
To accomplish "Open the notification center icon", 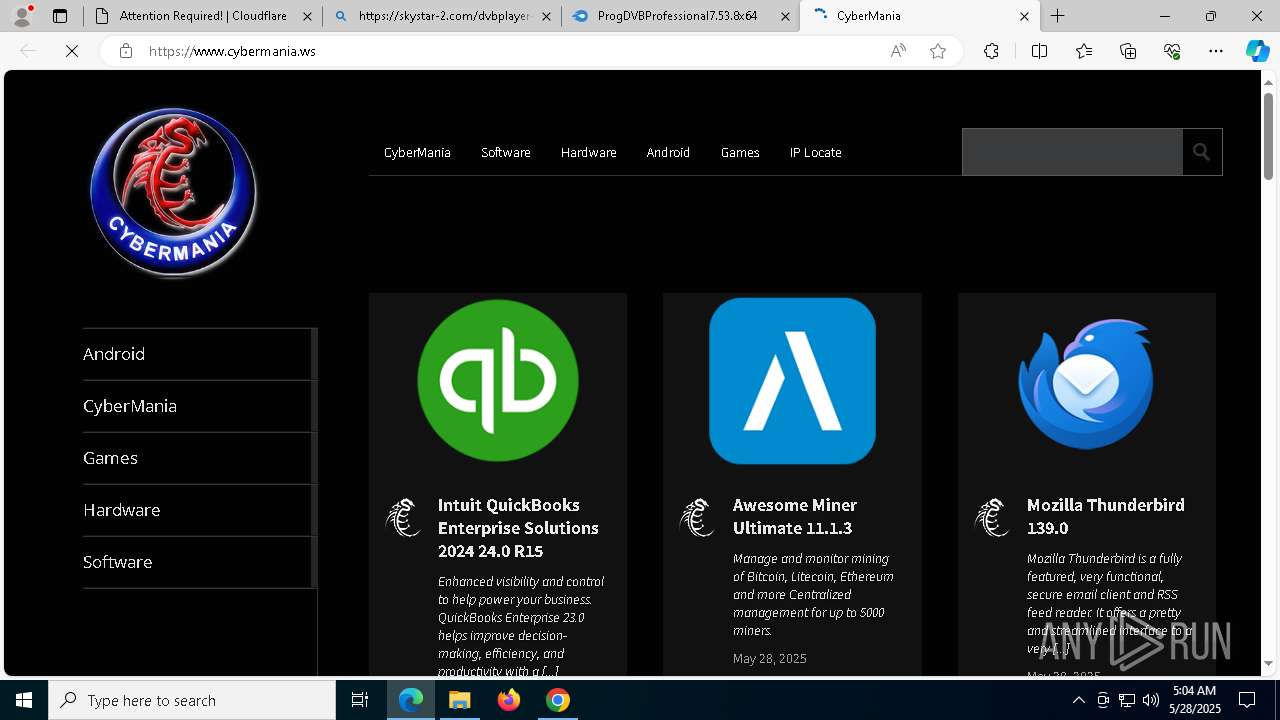I will [1247, 700].
